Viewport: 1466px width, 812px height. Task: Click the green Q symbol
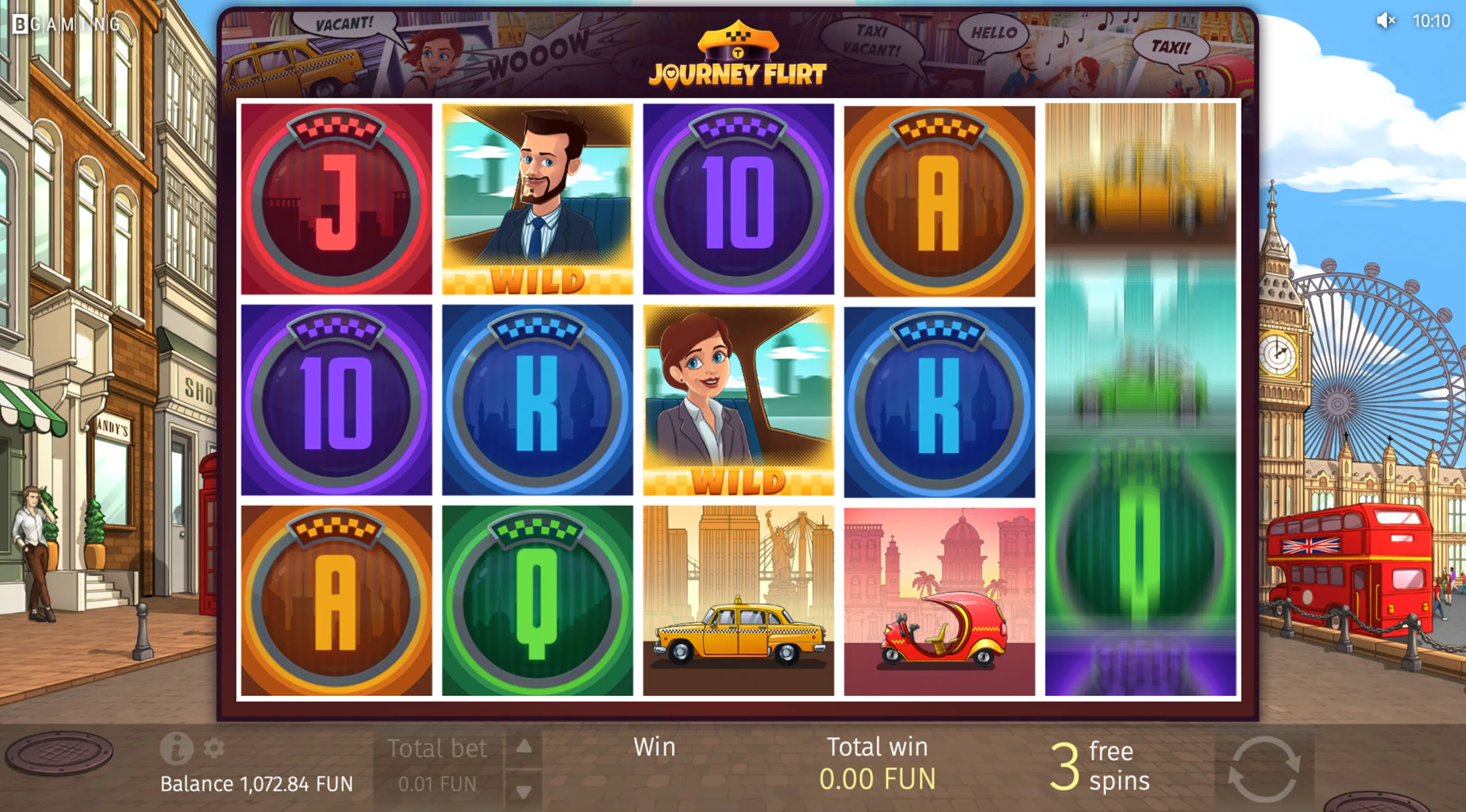click(x=537, y=600)
